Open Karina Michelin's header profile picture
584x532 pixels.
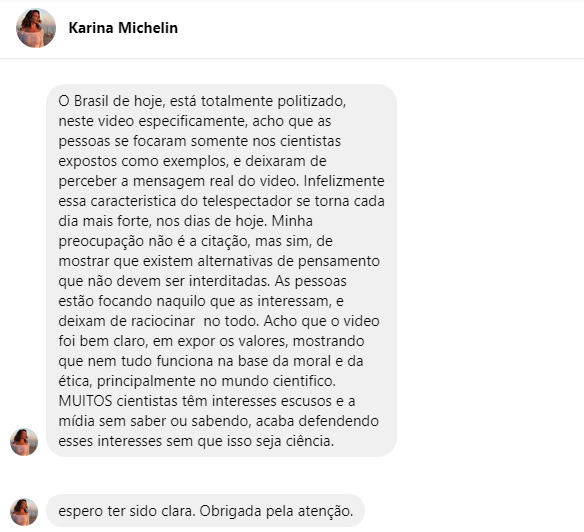pos(36,28)
